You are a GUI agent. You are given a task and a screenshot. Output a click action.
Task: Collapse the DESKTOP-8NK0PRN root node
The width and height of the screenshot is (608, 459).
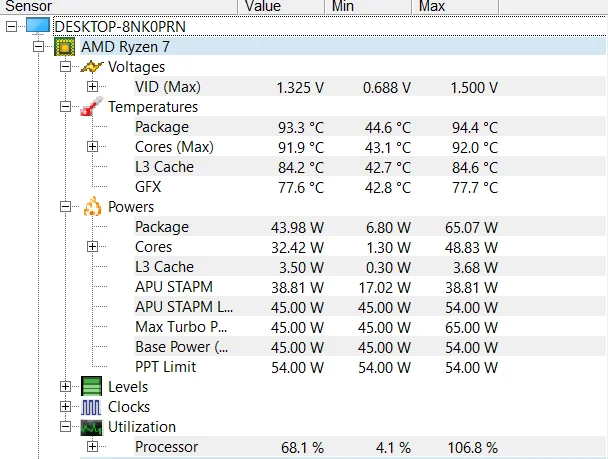12,26
